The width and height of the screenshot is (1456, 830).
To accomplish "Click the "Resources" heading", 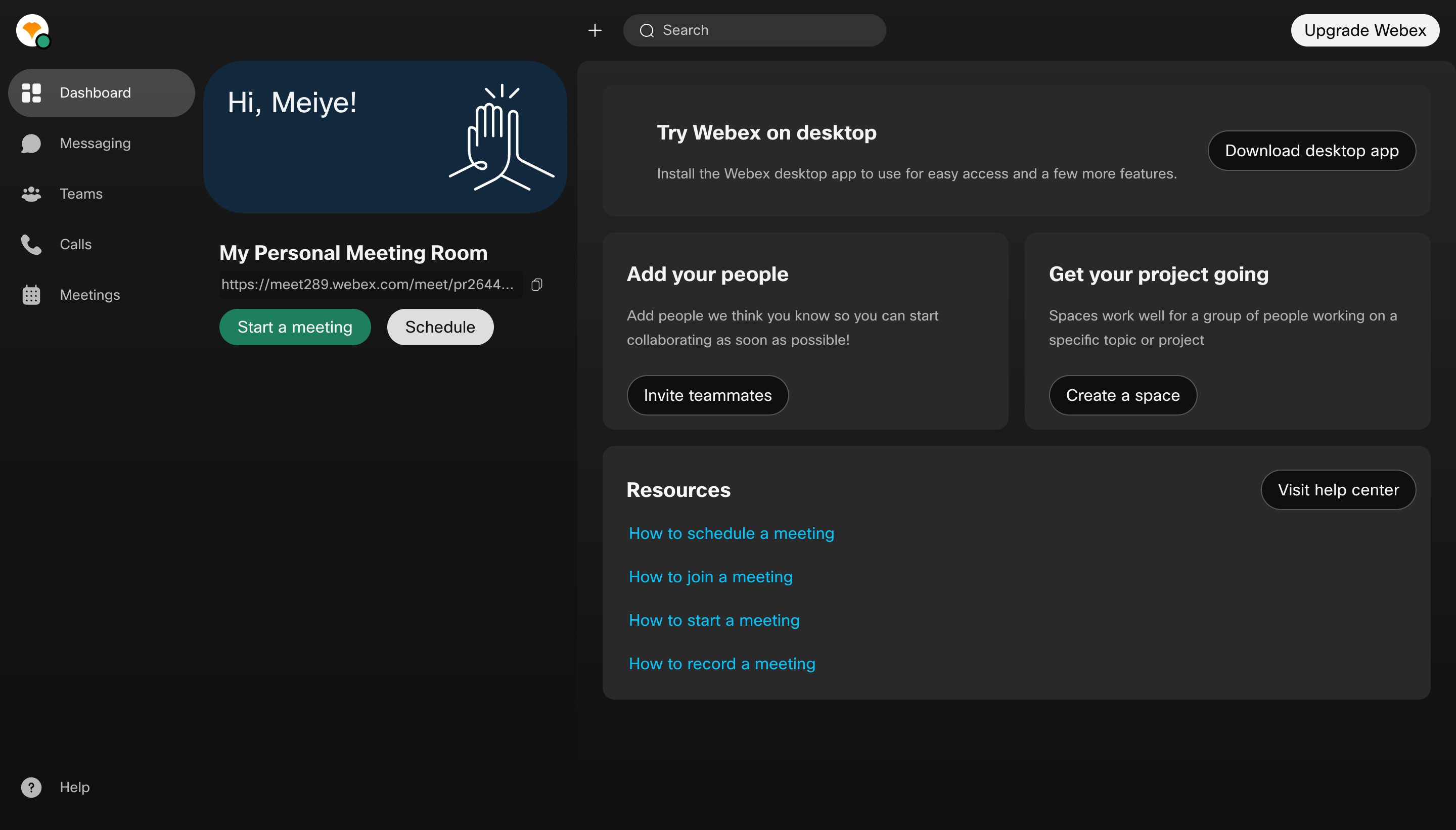I will click(x=678, y=490).
